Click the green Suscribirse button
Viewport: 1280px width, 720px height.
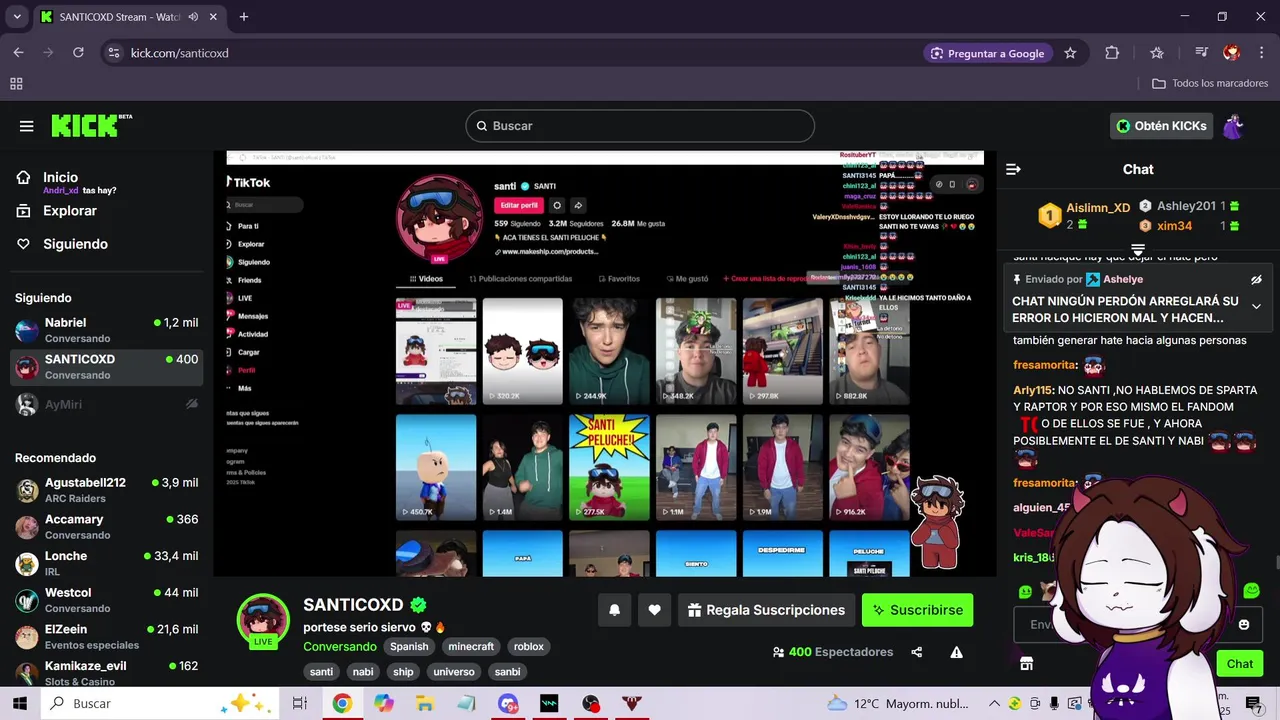(917, 610)
